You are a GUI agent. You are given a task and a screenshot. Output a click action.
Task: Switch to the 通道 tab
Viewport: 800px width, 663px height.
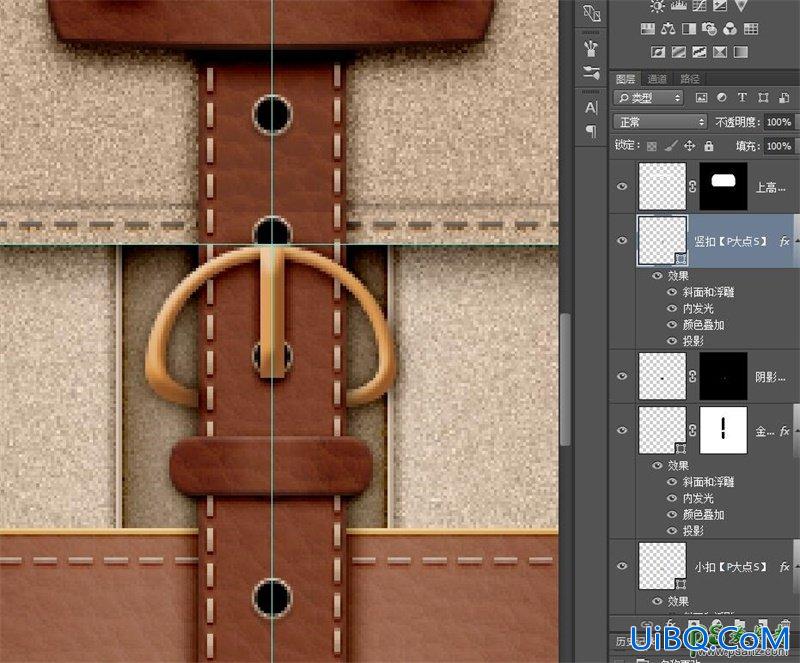click(657, 79)
